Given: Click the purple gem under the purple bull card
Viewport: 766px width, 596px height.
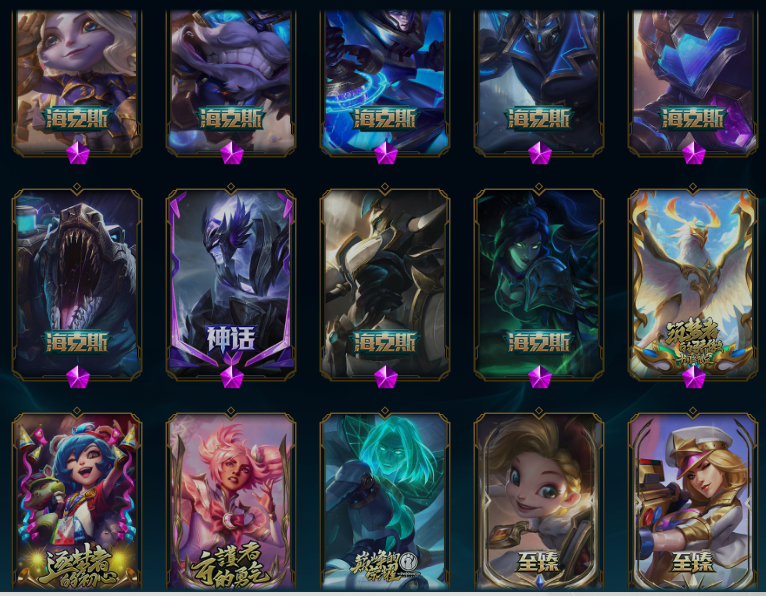Looking at the screenshot, I should [232, 153].
